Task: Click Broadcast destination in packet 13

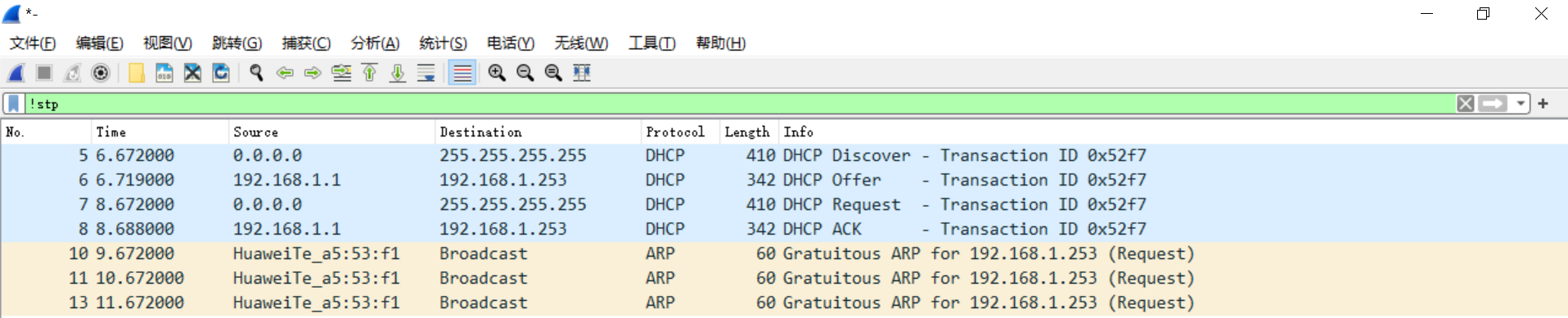Action: point(484,302)
